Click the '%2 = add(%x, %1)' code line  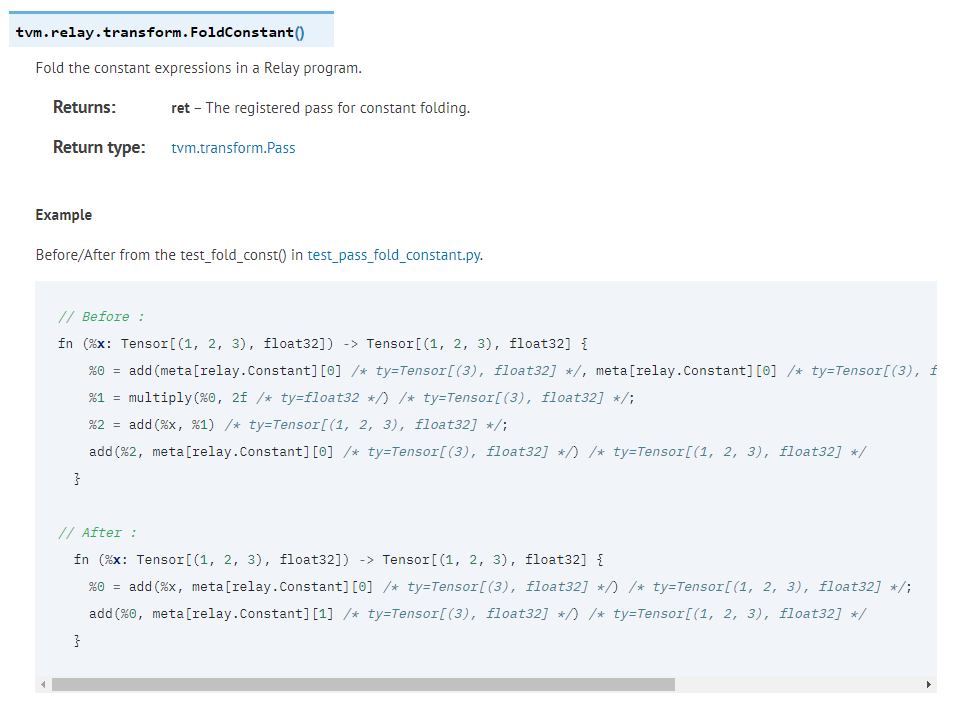coord(298,425)
